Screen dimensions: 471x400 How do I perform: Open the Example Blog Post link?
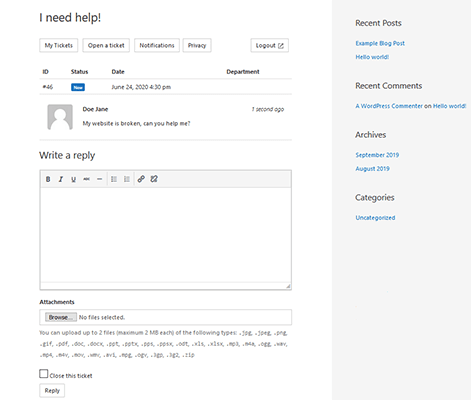[x=380, y=43]
